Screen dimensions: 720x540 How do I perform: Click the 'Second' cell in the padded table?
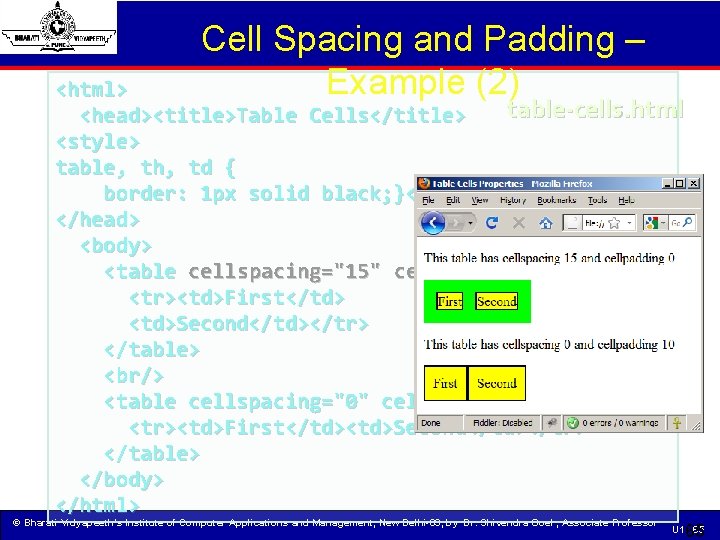[x=497, y=383]
